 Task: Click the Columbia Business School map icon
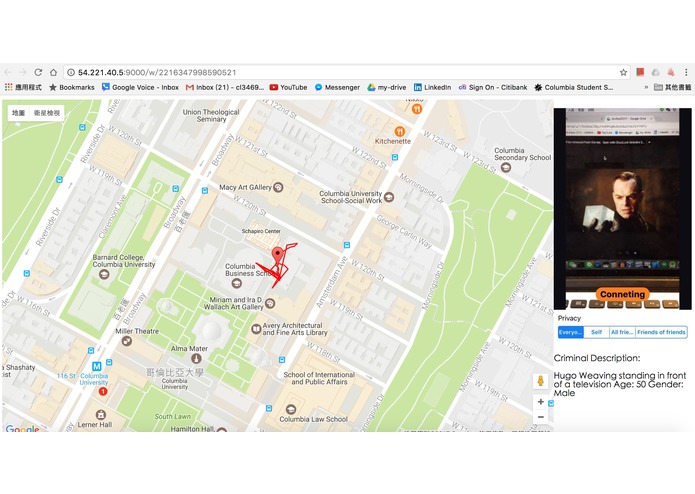pos(237,284)
